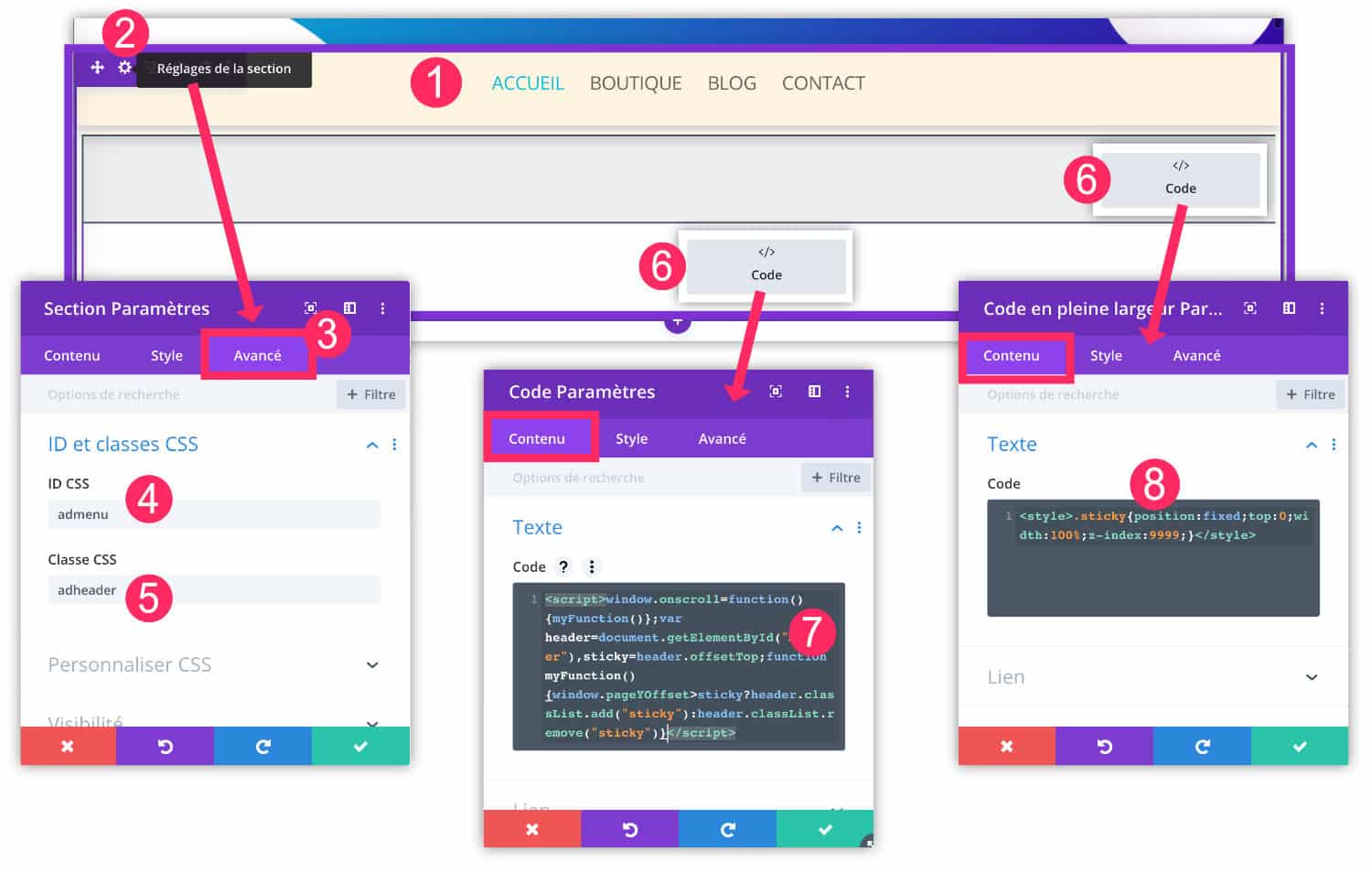Viewport: 1372px width, 873px height.
Task: Open section settings gear icon
Action: point(125,68)
